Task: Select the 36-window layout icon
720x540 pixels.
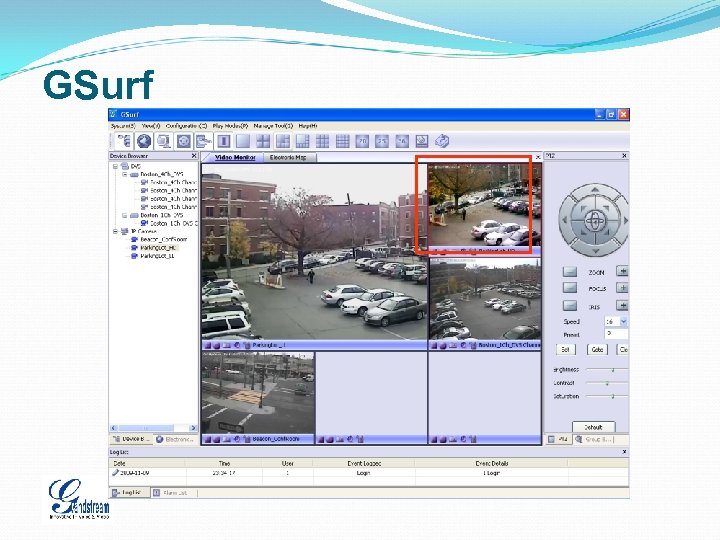Action: point(402,141)
